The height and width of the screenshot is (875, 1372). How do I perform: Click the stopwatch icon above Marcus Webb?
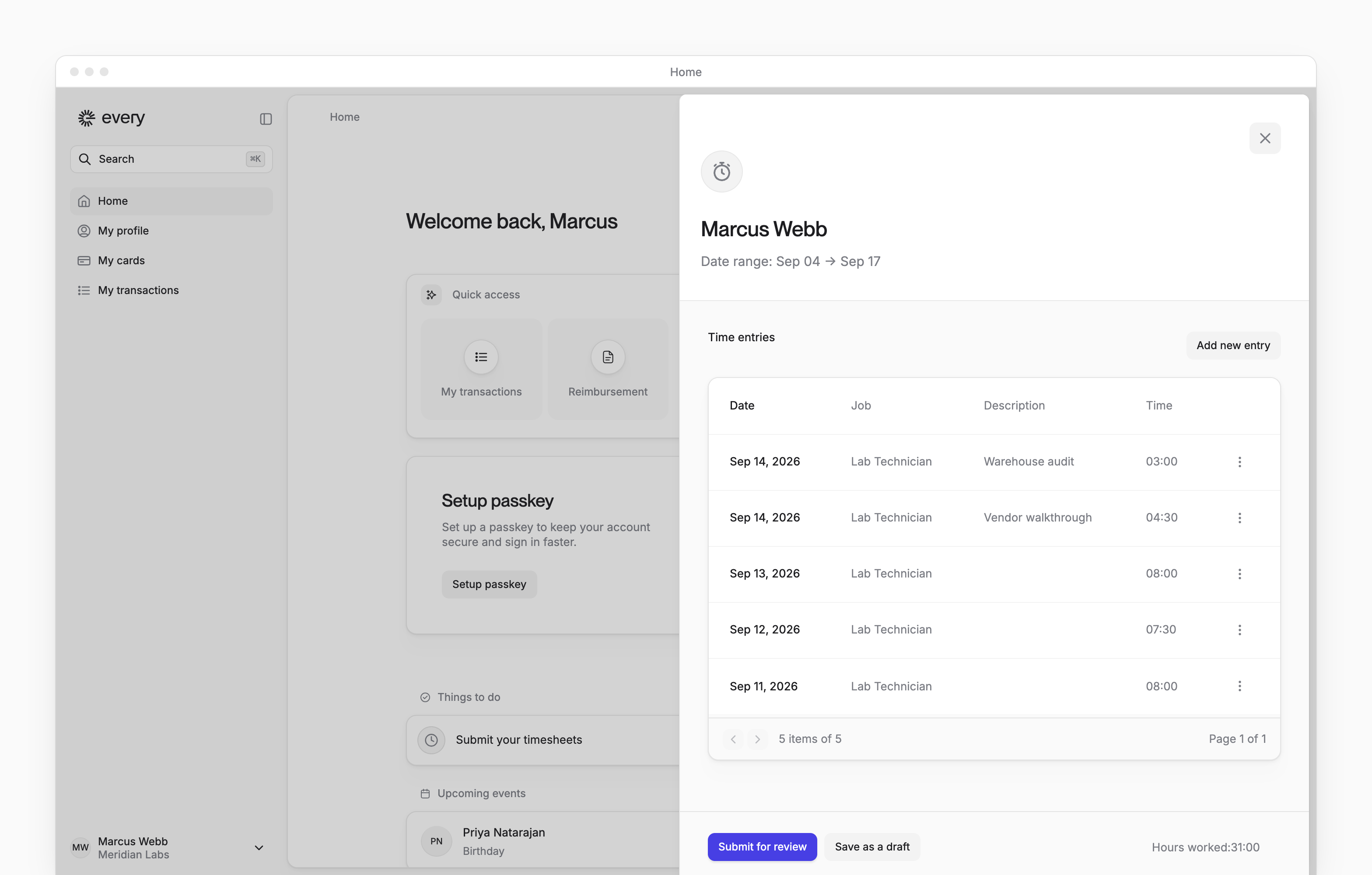(x=721, y=171)
